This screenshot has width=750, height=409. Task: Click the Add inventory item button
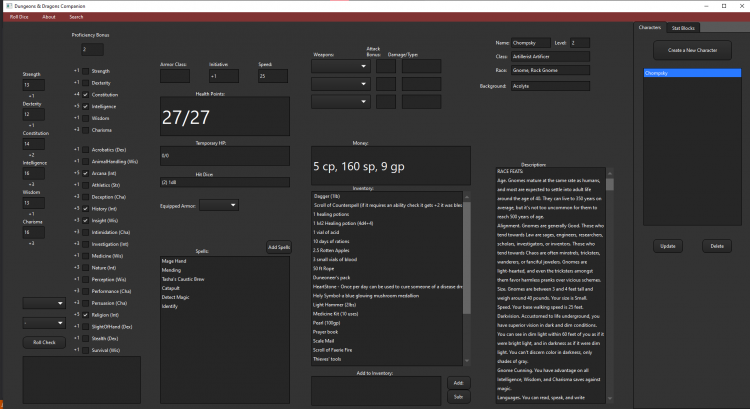pyautogui.click(x=457, y=383)
